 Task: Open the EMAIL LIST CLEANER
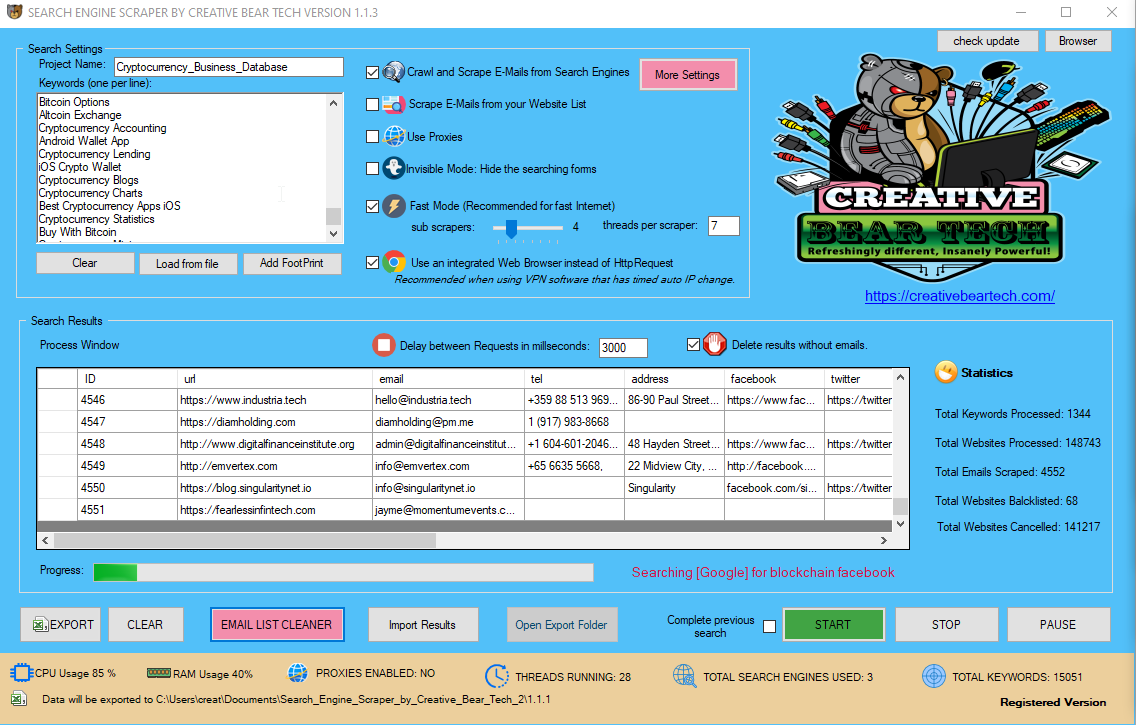click(x=277, y=624)
